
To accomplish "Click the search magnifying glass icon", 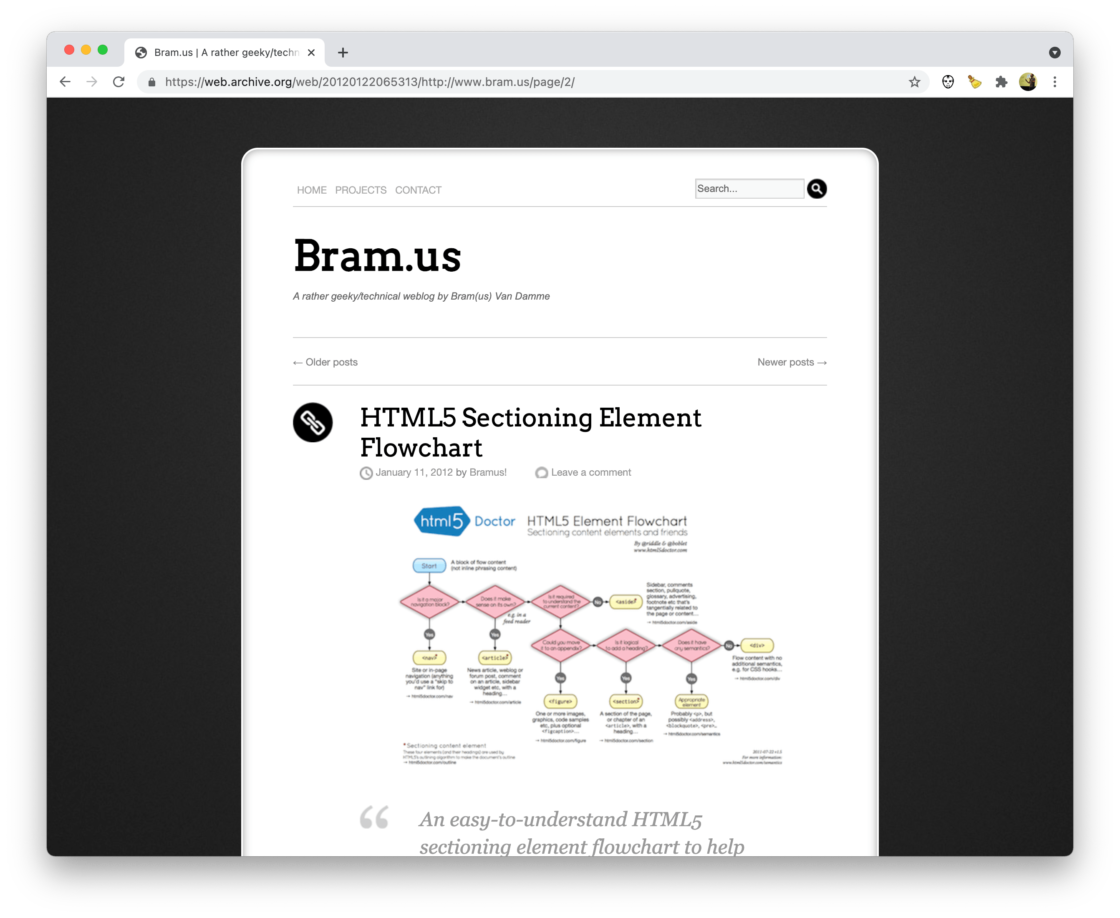I will pyautogui.click(x=817, y=188).
